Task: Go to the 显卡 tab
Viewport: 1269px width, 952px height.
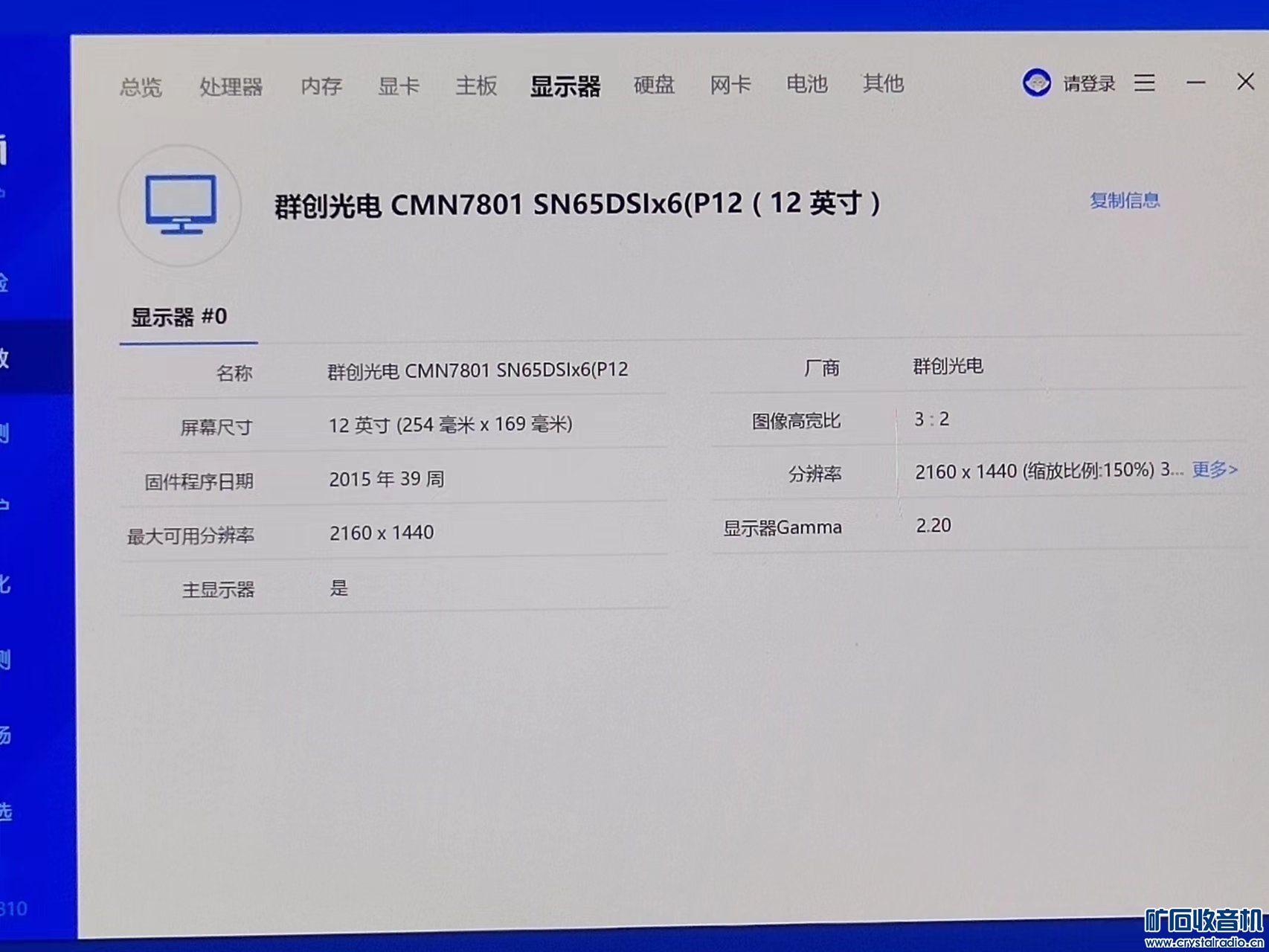Action: (x=399, y=86)
